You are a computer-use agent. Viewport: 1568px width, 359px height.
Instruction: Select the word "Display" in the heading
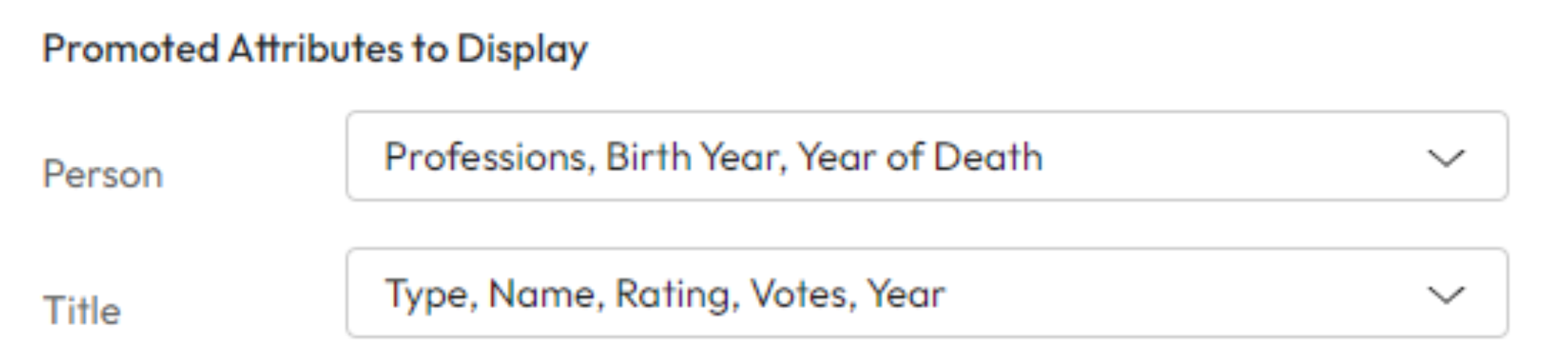(522, 50)
